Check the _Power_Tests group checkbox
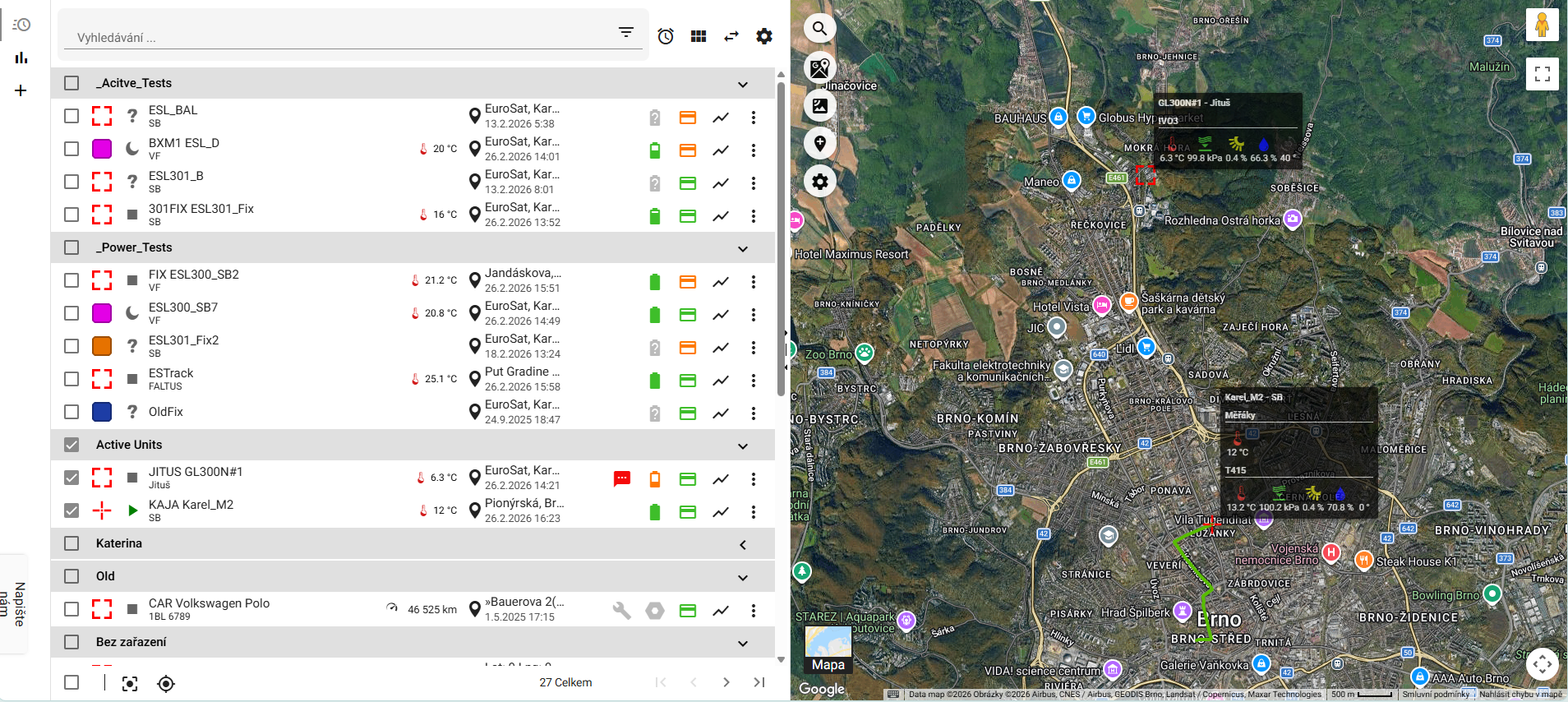 pyautogui.click(x=71, y=247)
